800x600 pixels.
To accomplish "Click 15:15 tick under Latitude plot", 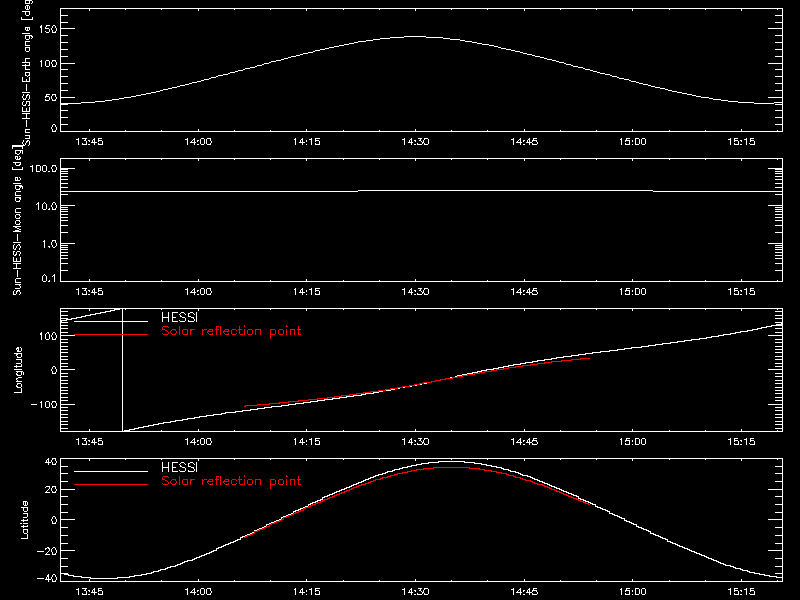I will [x=741, y=591].
